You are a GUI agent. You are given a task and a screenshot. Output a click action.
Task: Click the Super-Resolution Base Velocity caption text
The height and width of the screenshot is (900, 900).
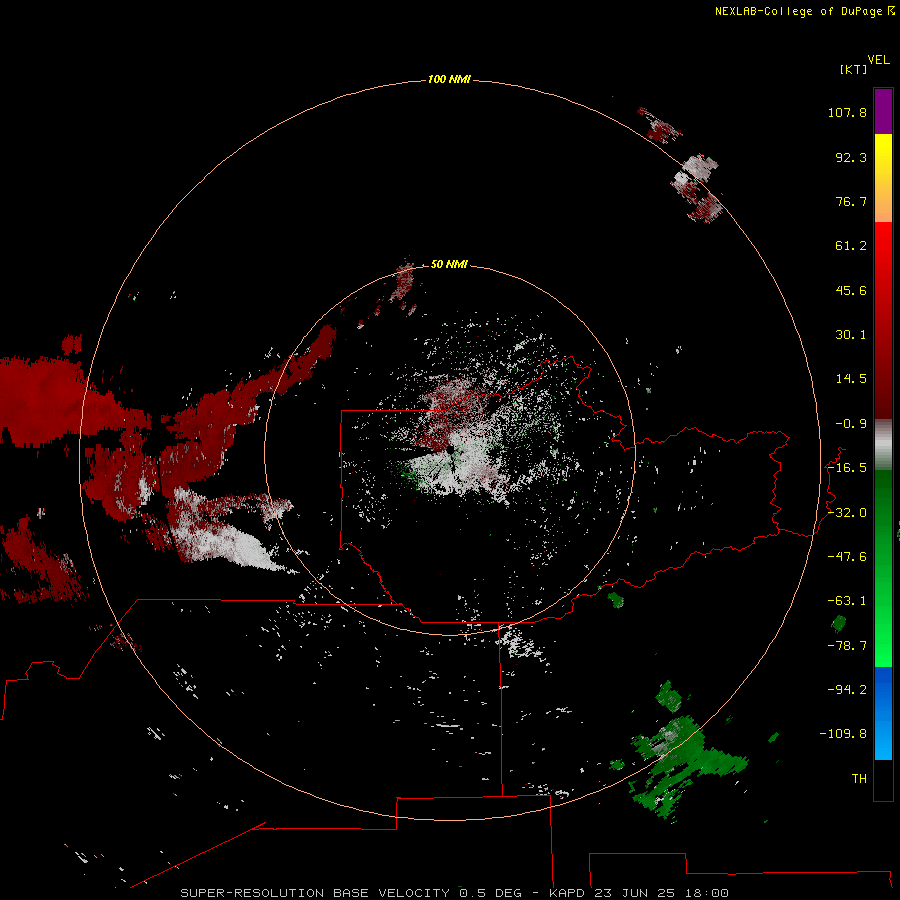pyautogui.click(x=454, y=893)
